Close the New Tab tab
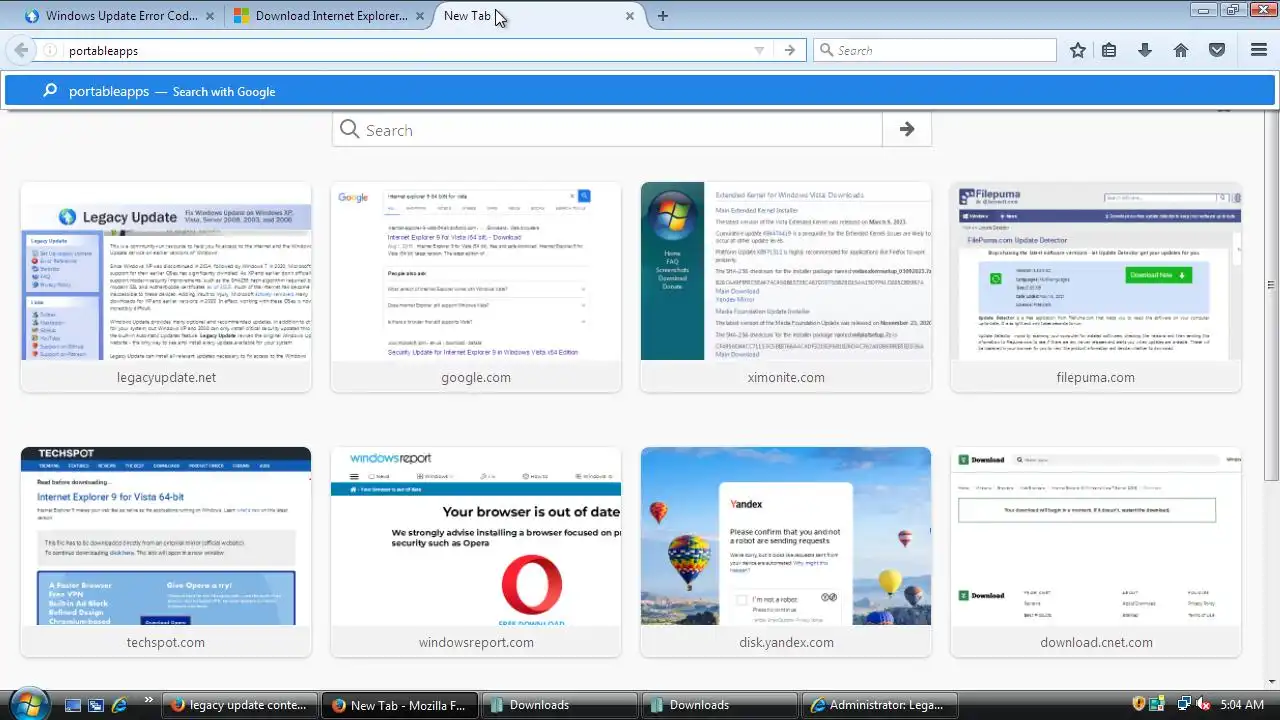This screenshot has width=1280, height=720. (x=630, y=16)
